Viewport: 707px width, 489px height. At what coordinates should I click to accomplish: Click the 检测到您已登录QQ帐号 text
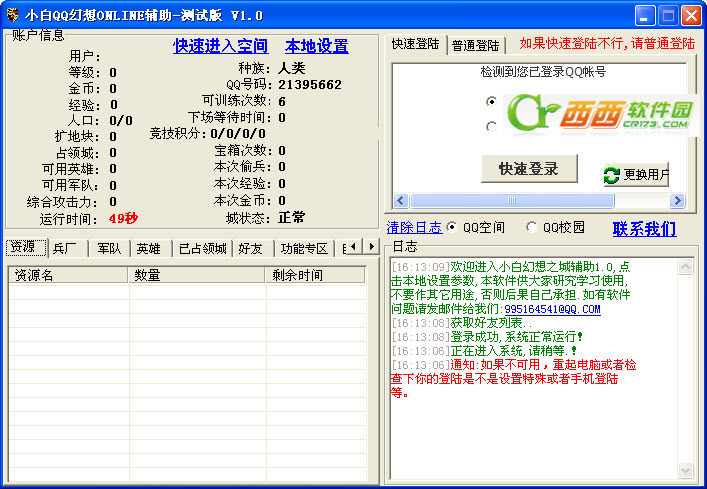point(543,72)
